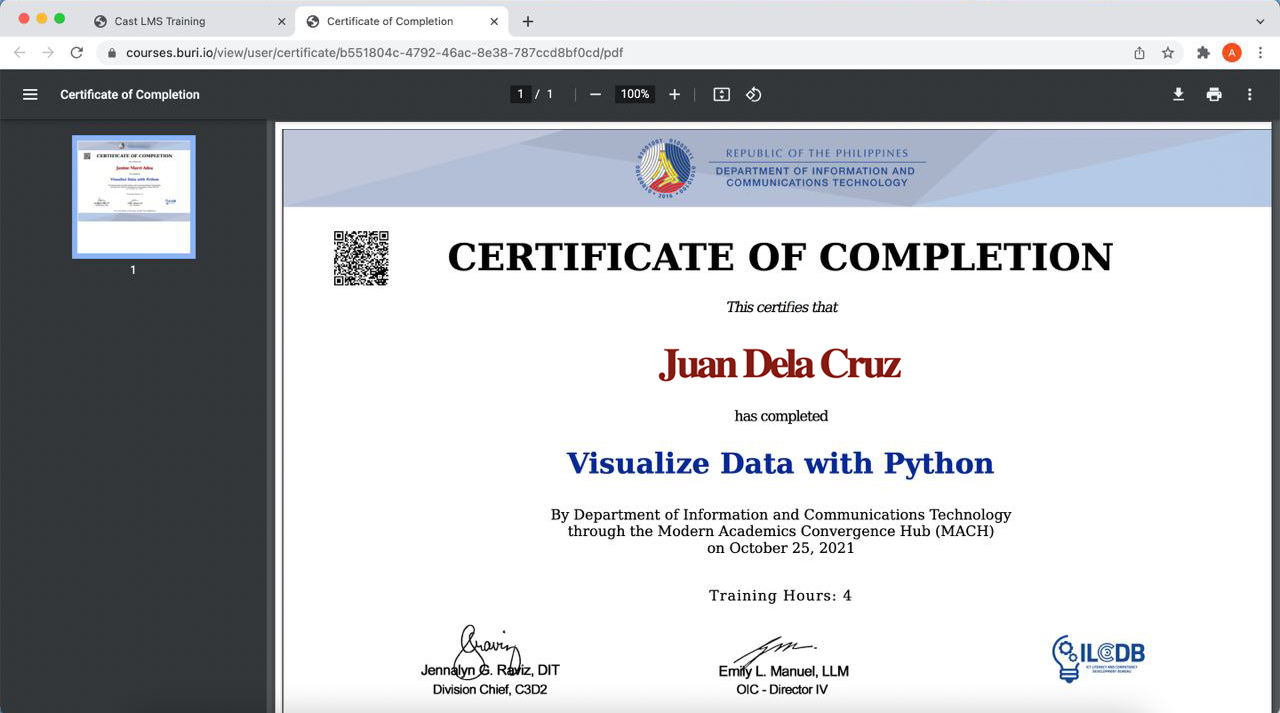The height and width of the screenshot is (713, 1280).
Task: Select the page 1 thumbnail
Action: tap(134, 196)
